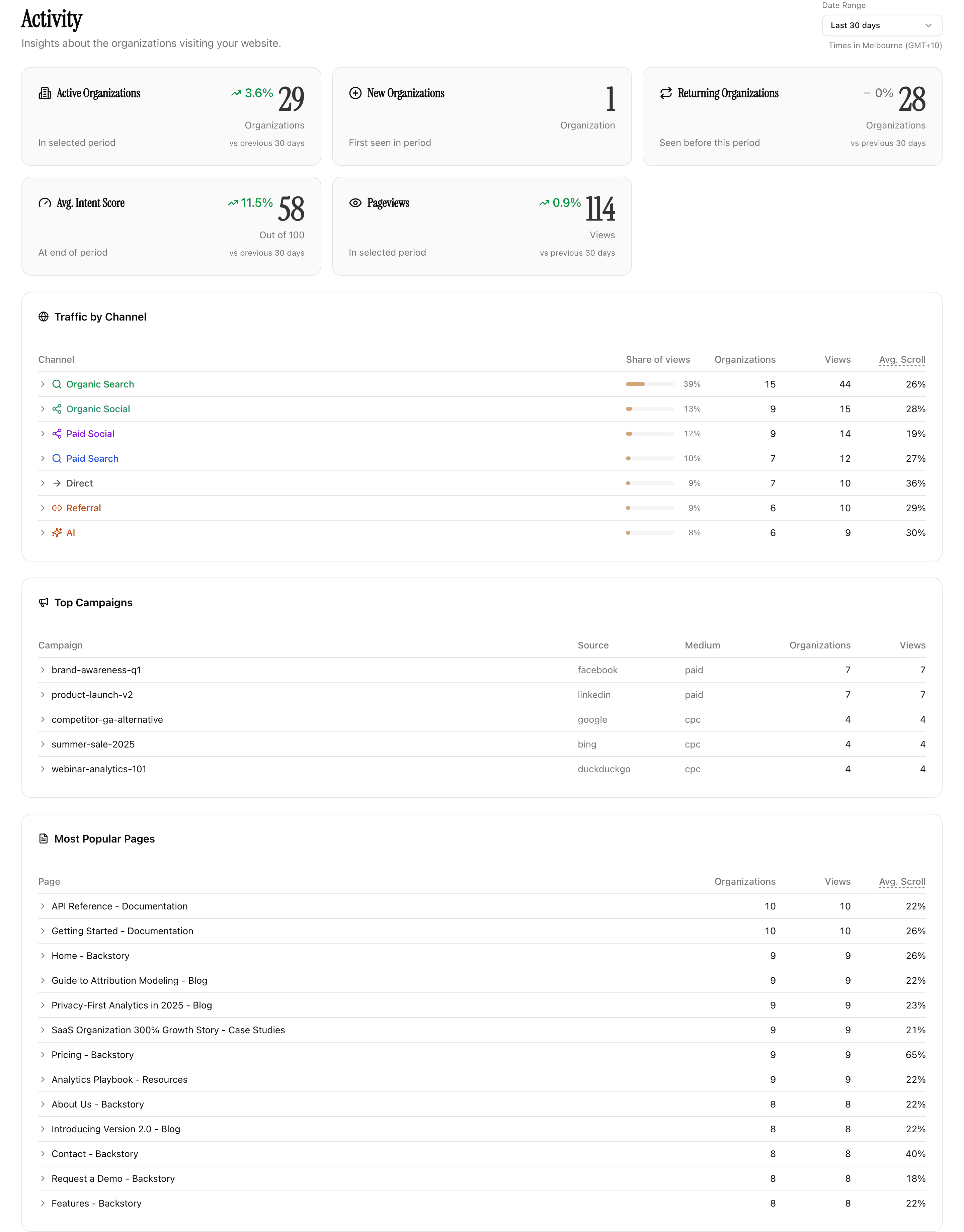Click the Returning Organizations repeat icon
The height and width of the screenshot is (1232, 964).
point(666,93)
